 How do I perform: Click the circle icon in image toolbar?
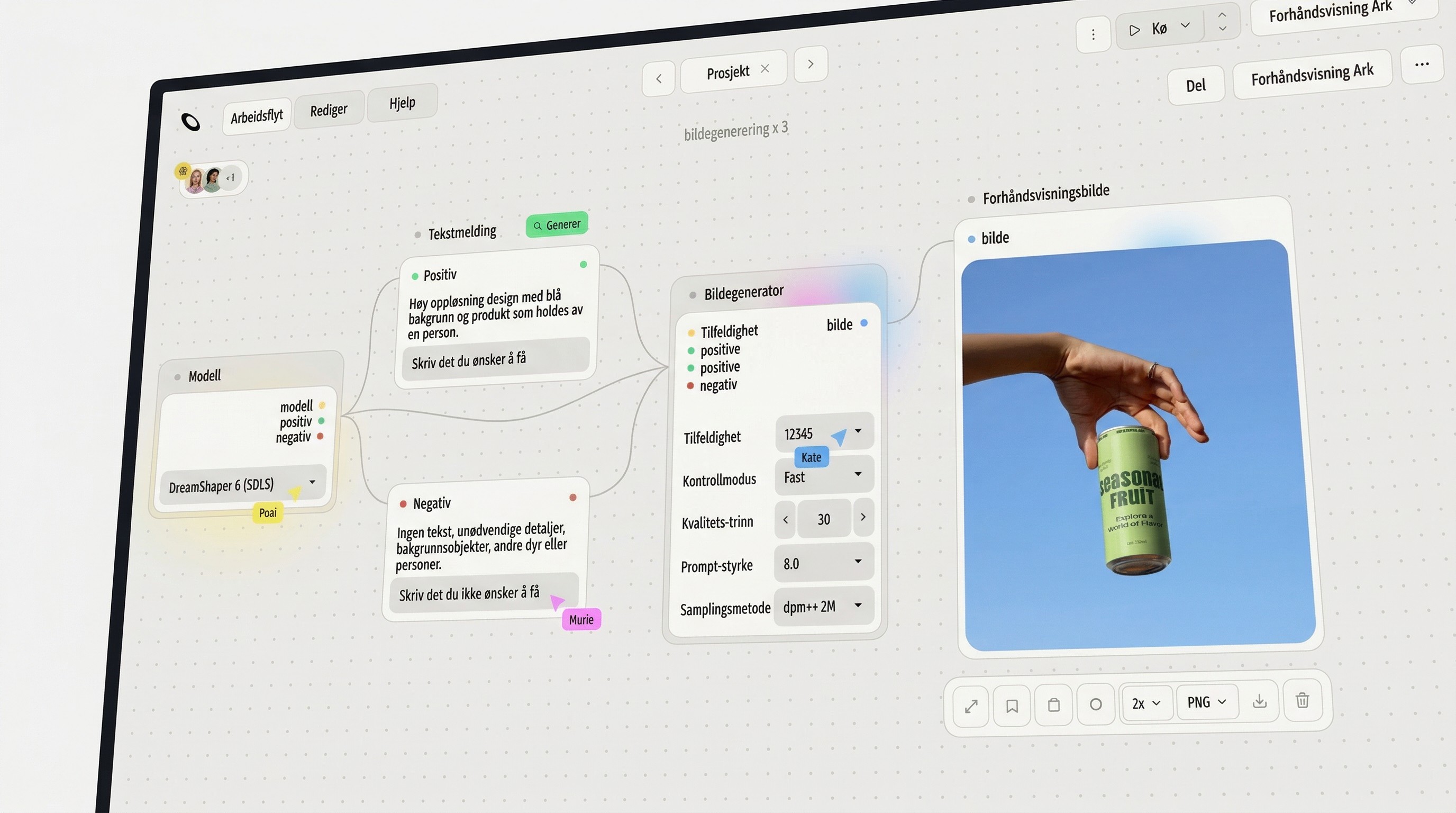1095,704
